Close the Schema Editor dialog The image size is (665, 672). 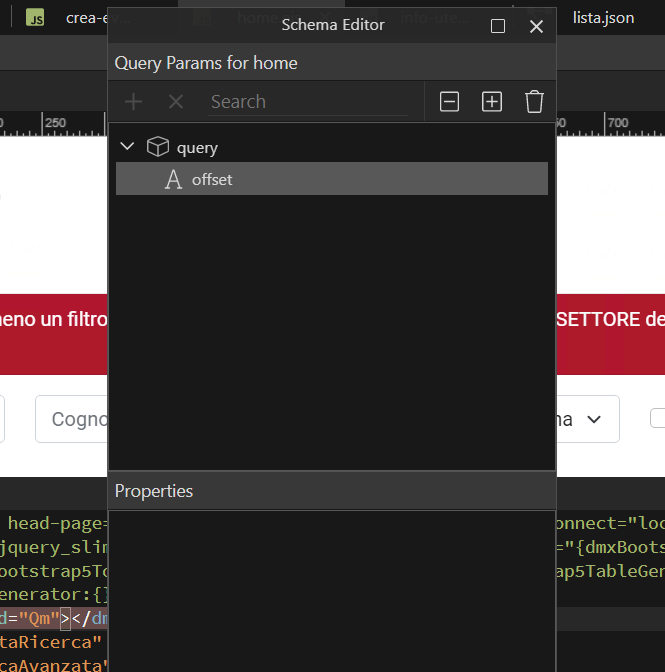tap(536, 26)
